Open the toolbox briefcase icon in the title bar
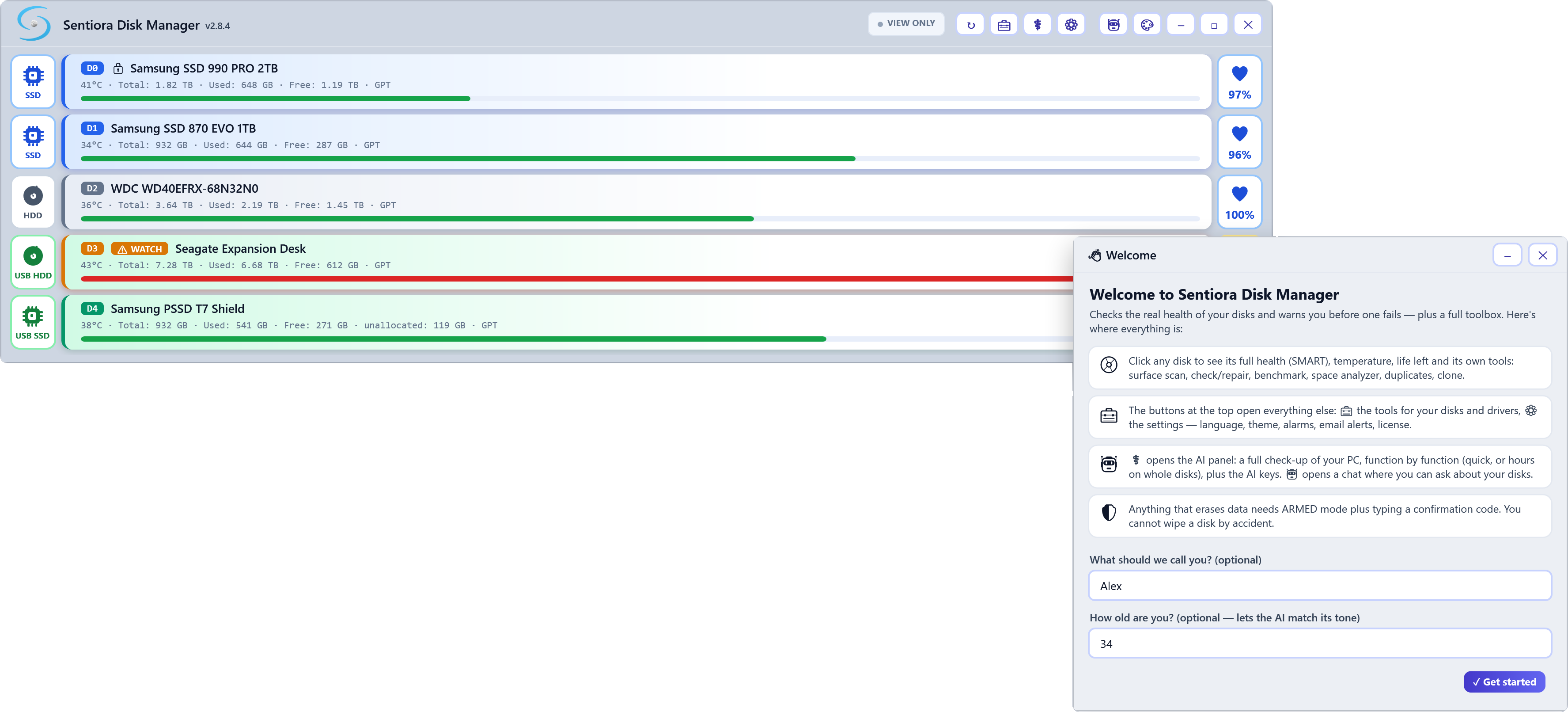The image size is (1568, 712). click(x=1004, y=25)
